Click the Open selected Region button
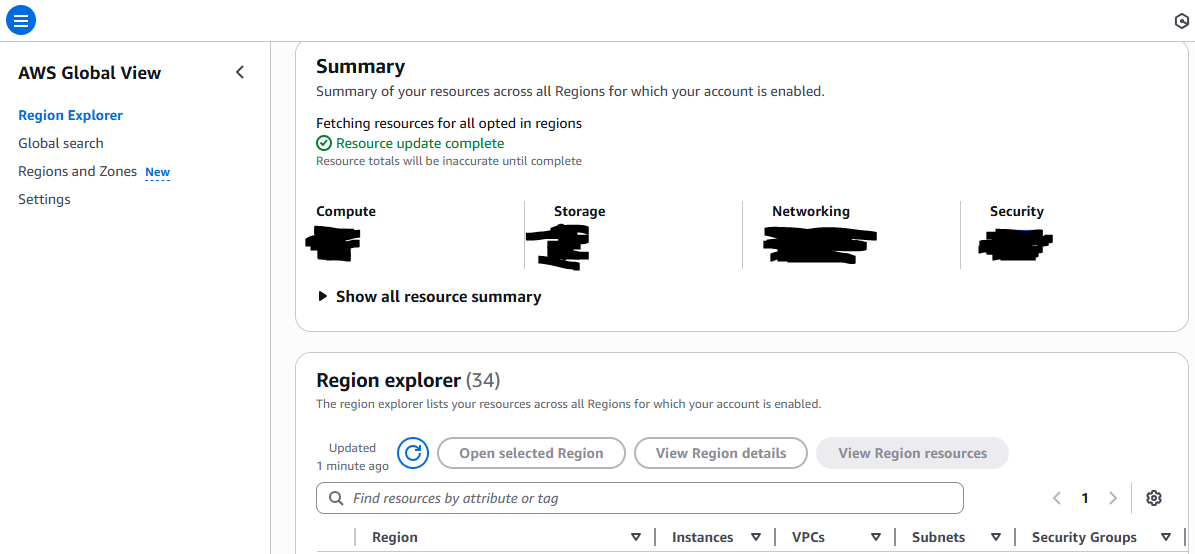1195x554 pixels. tap(531, 453)
